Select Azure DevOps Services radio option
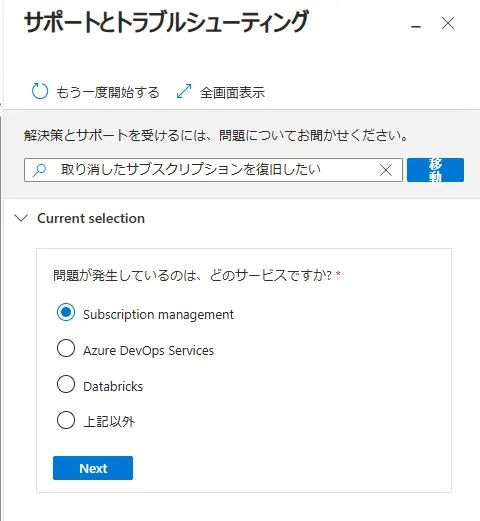The image size is (480, 521). pyautogui.click(x=66, y=348)
